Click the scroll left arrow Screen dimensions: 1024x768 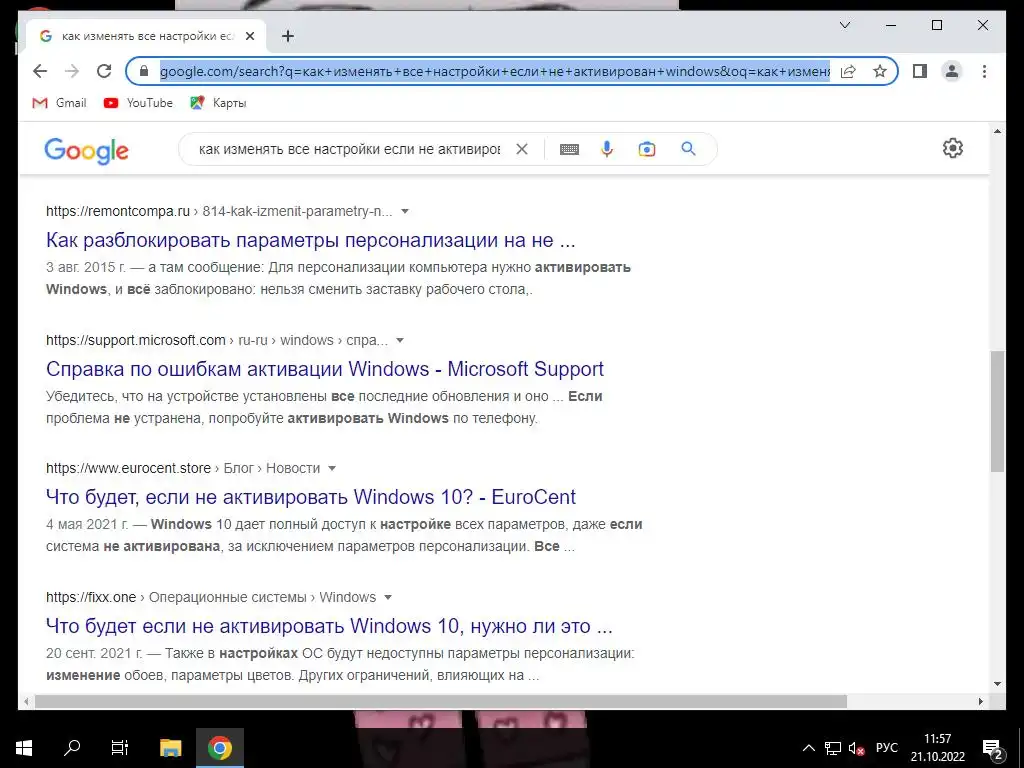click(x=26, y=701)
